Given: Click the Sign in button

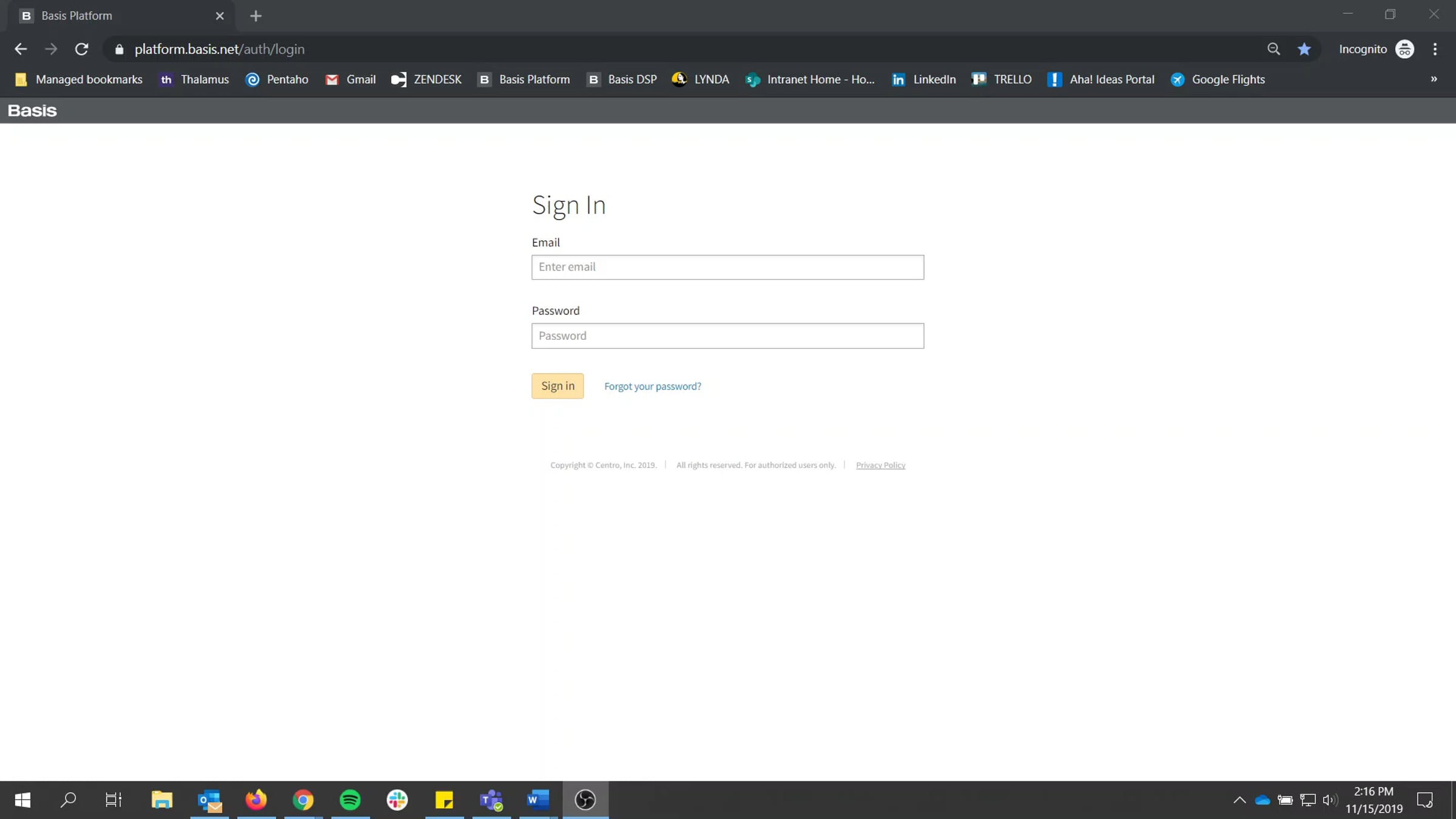Looking at the screenshot, I should click(x=558, y=386).
